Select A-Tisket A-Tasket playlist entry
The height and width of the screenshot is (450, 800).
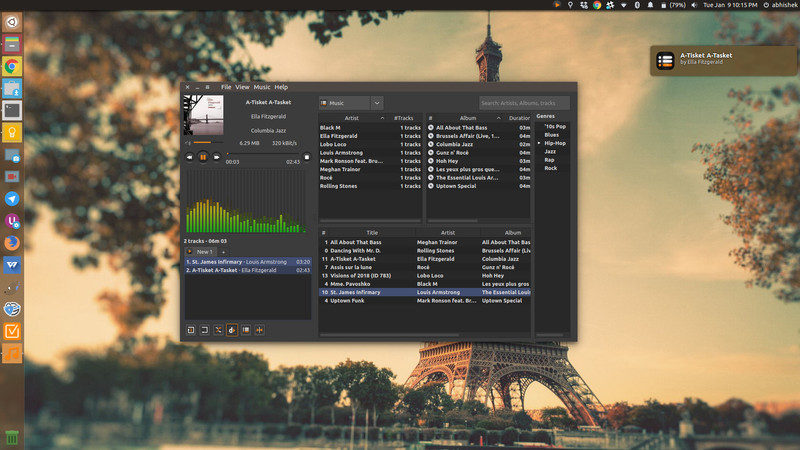(248, 270)
